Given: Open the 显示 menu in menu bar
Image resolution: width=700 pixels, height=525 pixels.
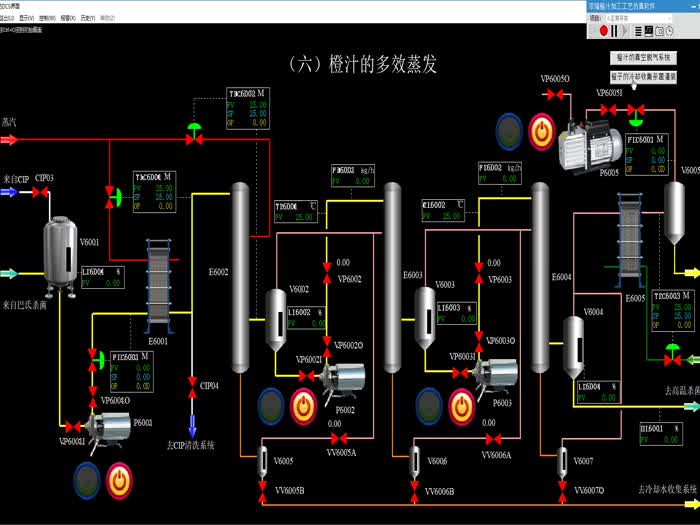Looking at the screenshot, I should tap(26, 18).
